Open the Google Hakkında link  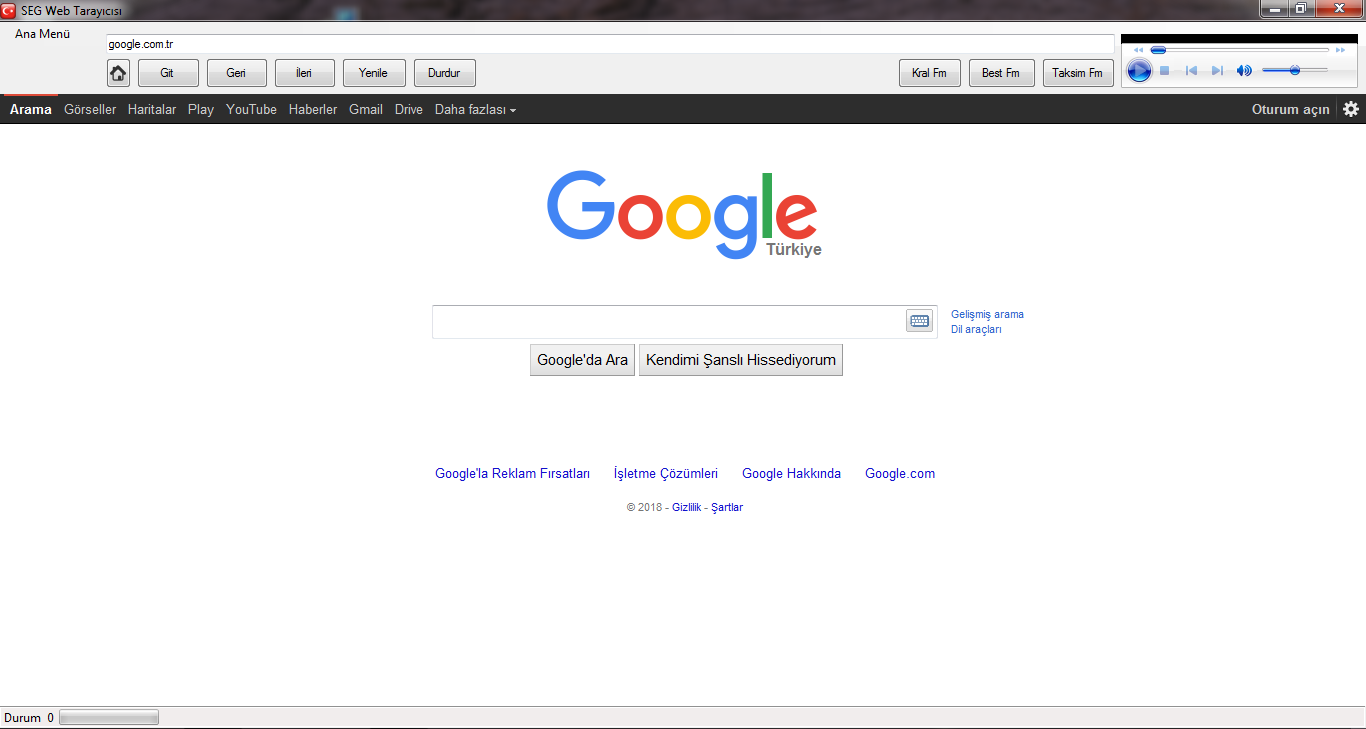[791, 474]
